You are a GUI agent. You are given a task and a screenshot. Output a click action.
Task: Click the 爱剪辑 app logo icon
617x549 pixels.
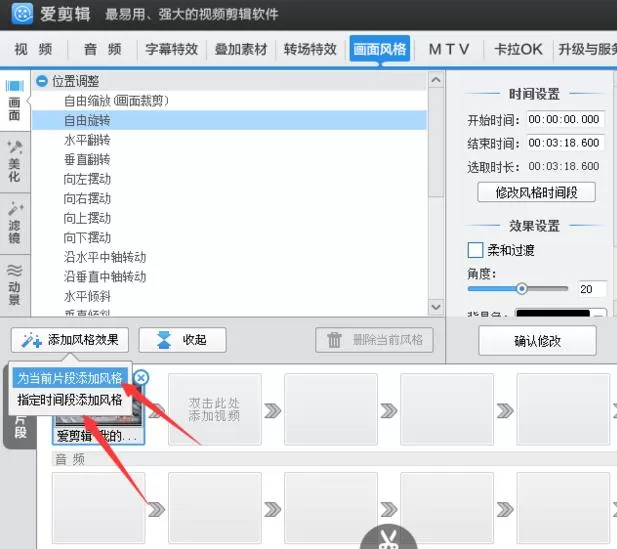tap(22, 14)
